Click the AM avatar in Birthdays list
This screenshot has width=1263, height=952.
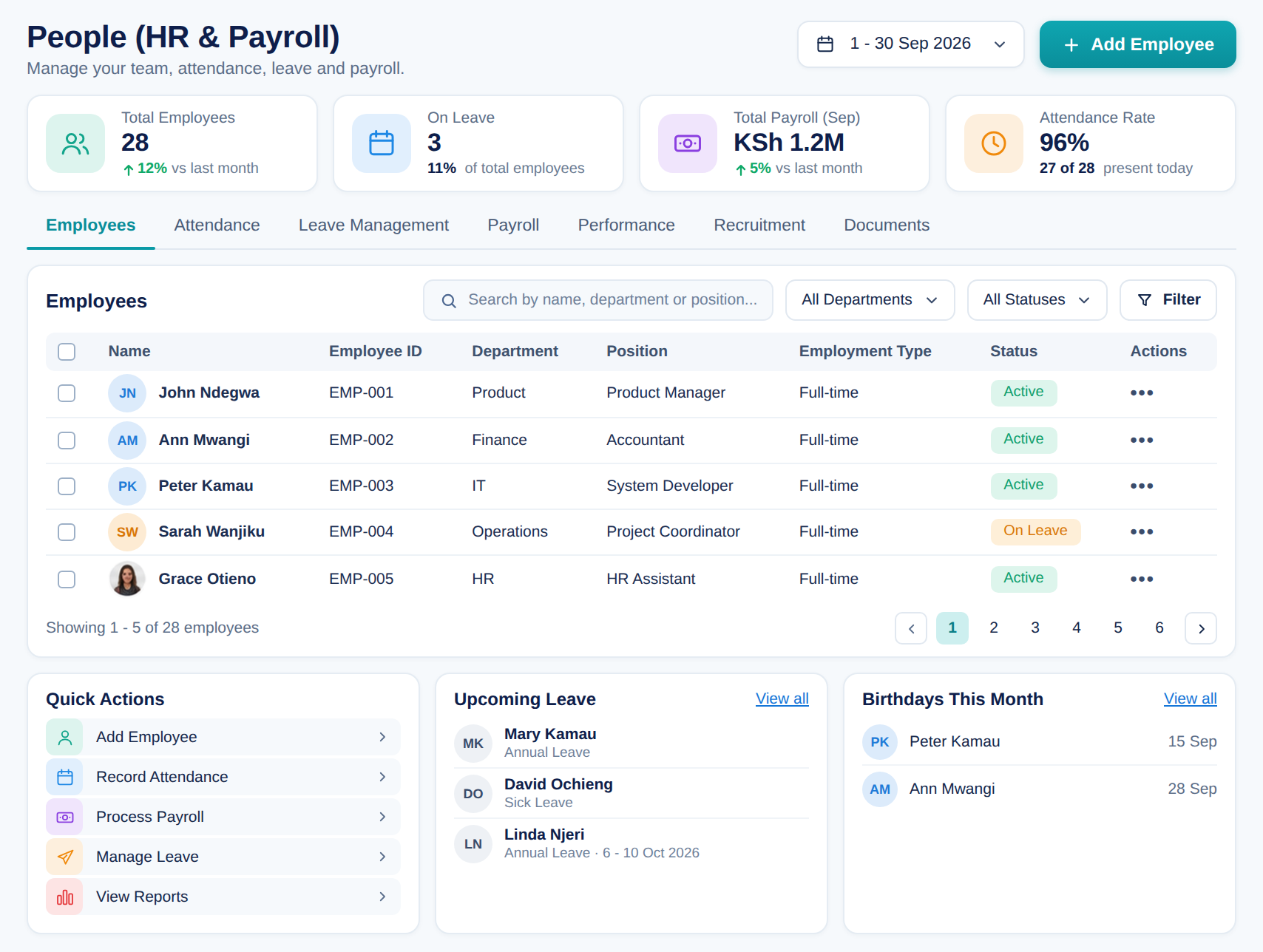tap(880, 789)
